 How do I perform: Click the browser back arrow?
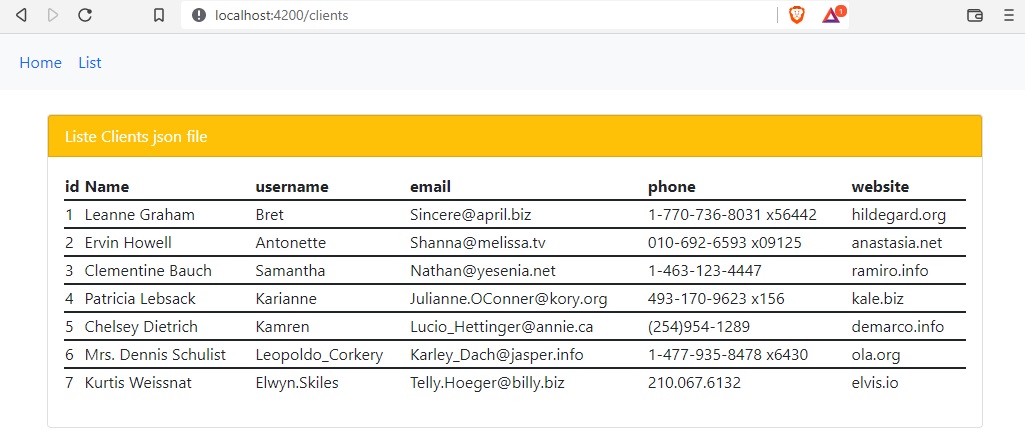click(x=21, y=15)
